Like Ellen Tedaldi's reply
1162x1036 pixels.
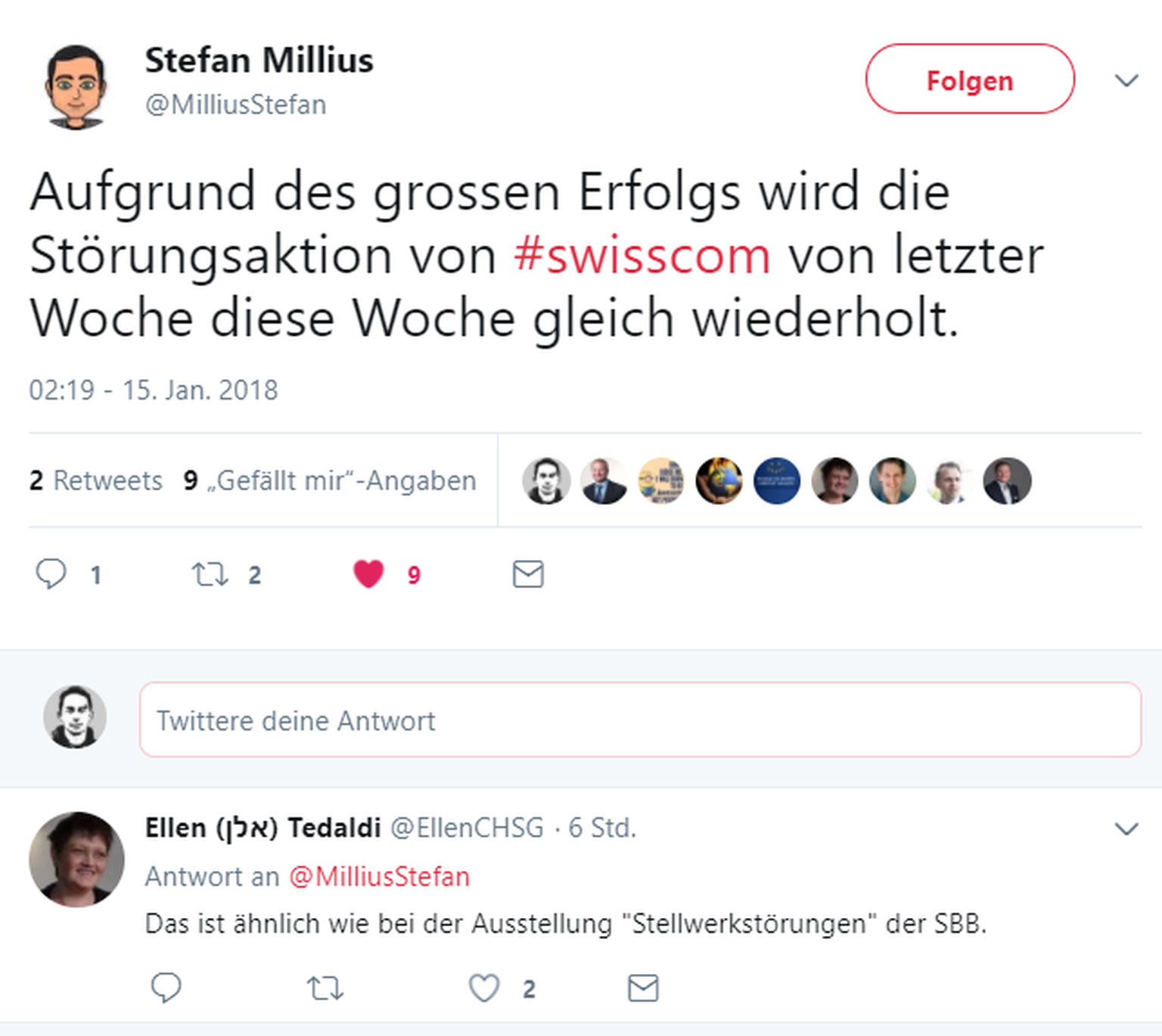484,988
